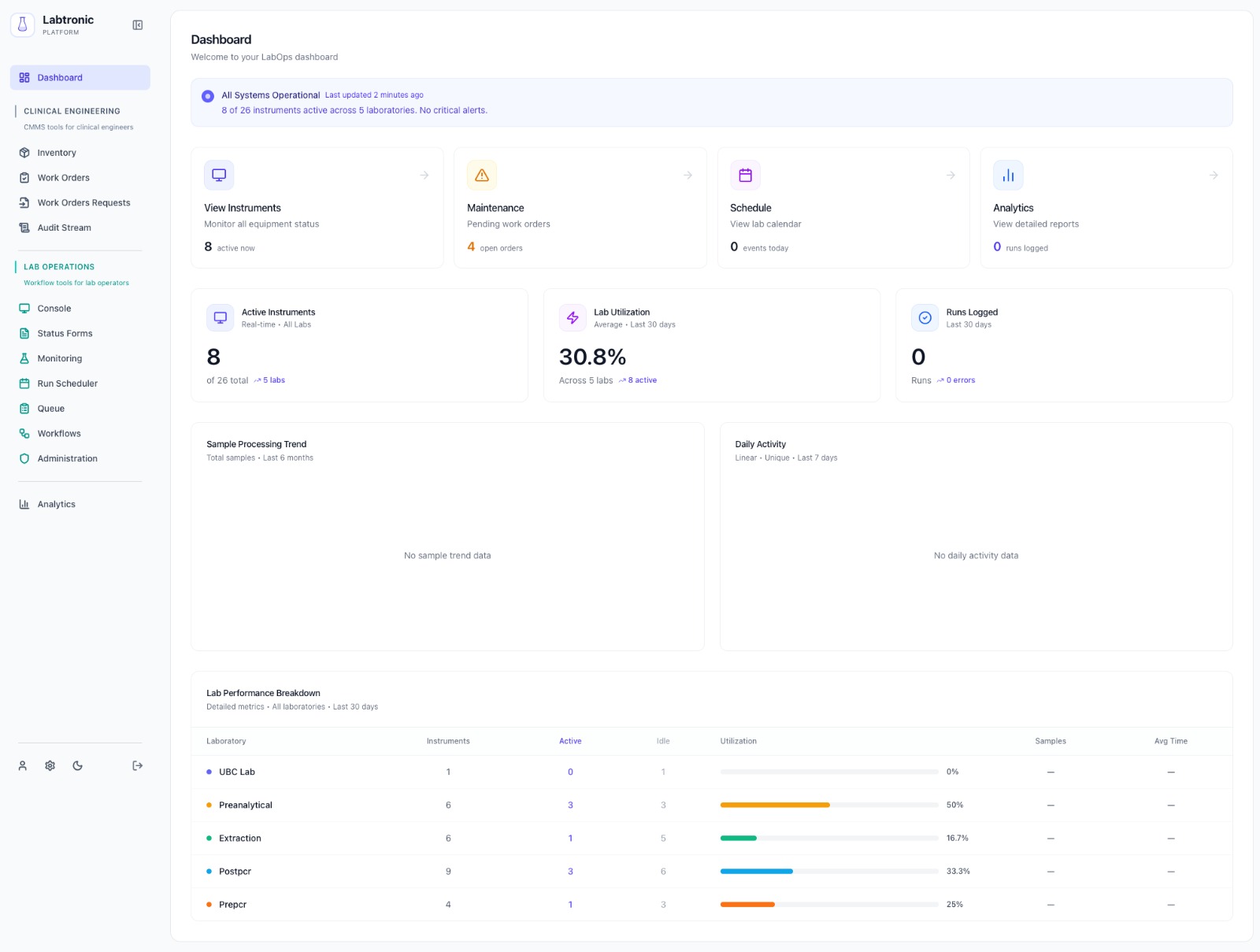Switch to the Dashboard menu item
The width and height of the screenshot is (1260, 952).
(60, 77)
